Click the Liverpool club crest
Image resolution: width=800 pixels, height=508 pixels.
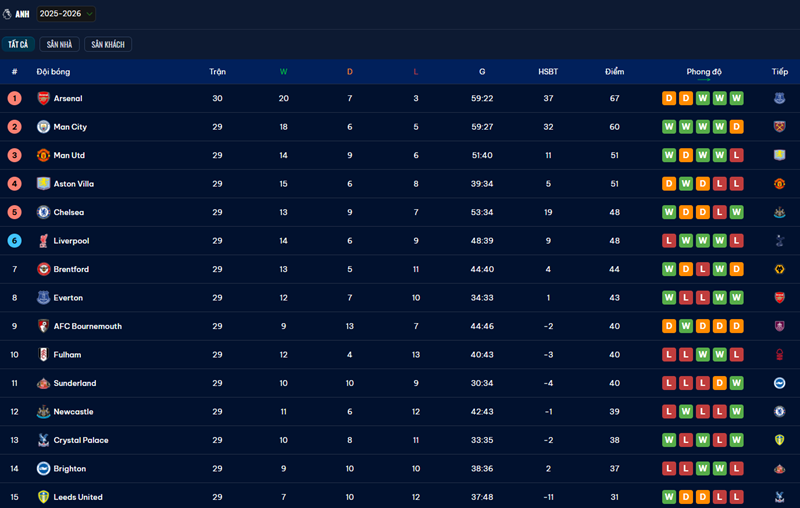[43, 241]
